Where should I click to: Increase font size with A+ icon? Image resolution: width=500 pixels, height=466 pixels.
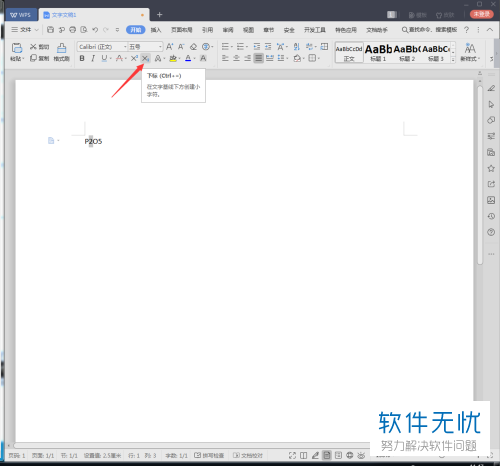170,47
